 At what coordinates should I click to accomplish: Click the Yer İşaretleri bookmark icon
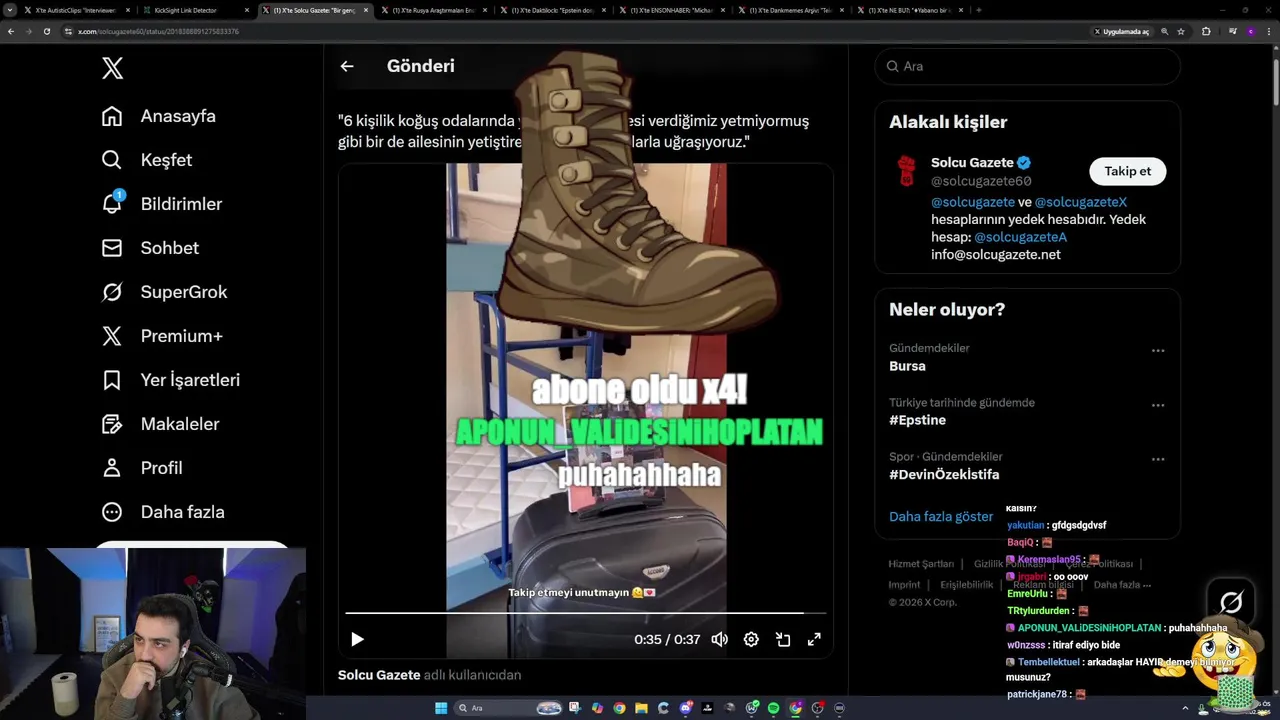pyautogui.click(x=112, y=380)
